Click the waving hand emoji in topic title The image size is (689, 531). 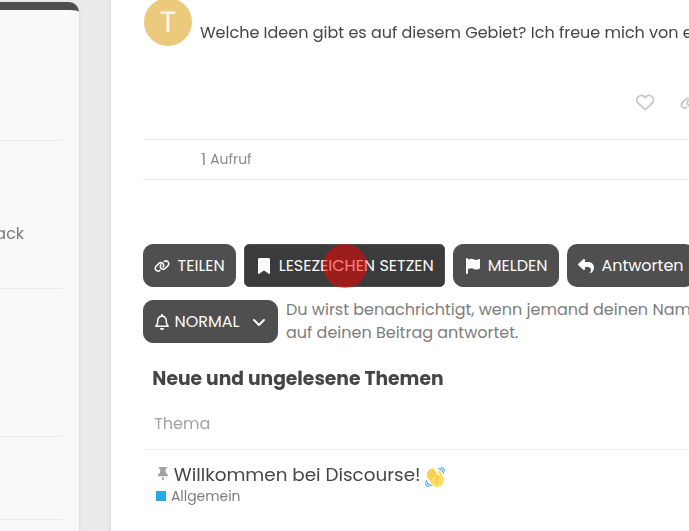(435, 476)
